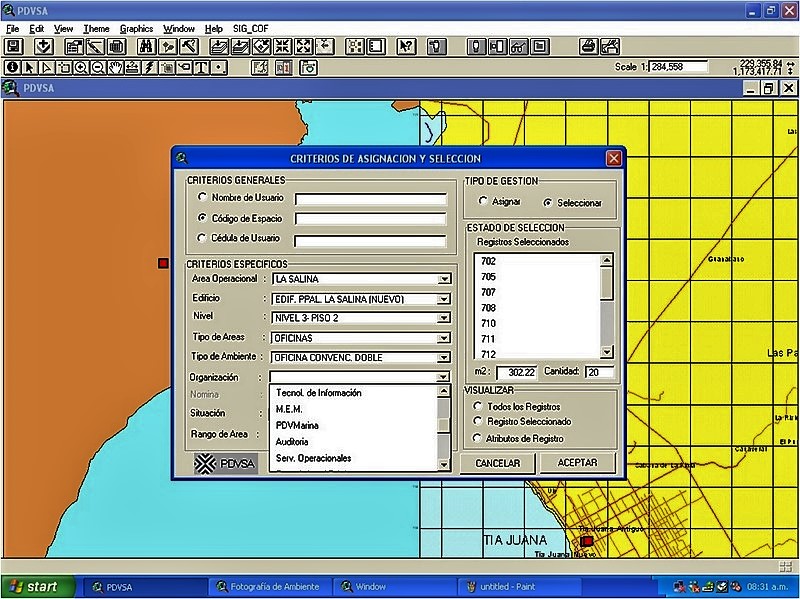This screenshot has width=800, height=599.
Task: Click scroll-down arrow of Registros Seleccionados list
Action: (607, 352)
